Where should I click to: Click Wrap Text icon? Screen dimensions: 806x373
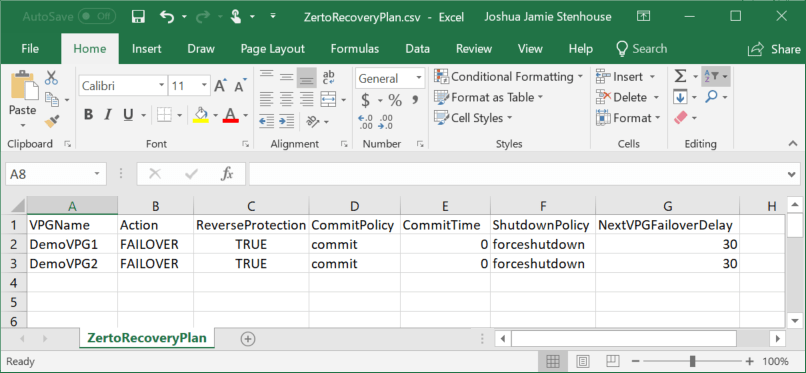(328, 78)
